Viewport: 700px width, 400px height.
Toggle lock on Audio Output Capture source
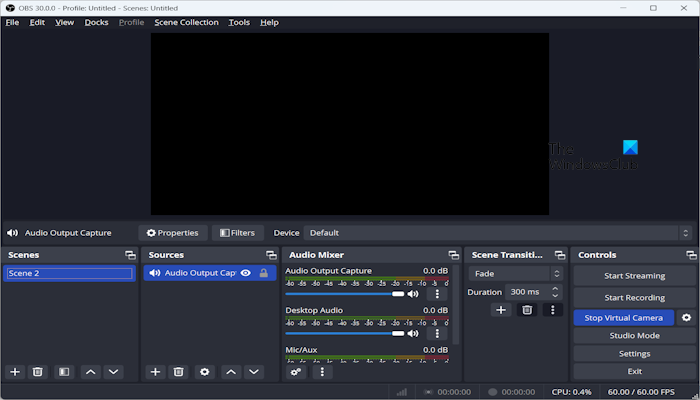pos(264,273)
